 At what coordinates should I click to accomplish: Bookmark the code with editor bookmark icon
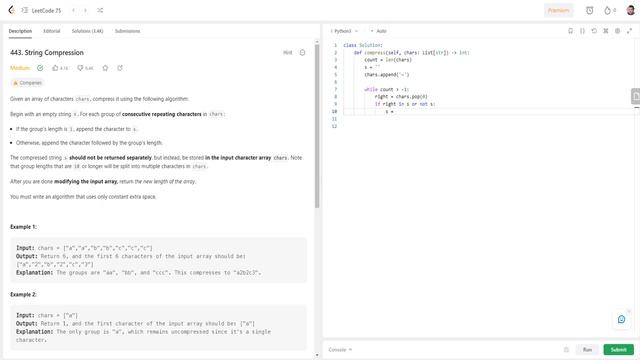click(570, 31)
